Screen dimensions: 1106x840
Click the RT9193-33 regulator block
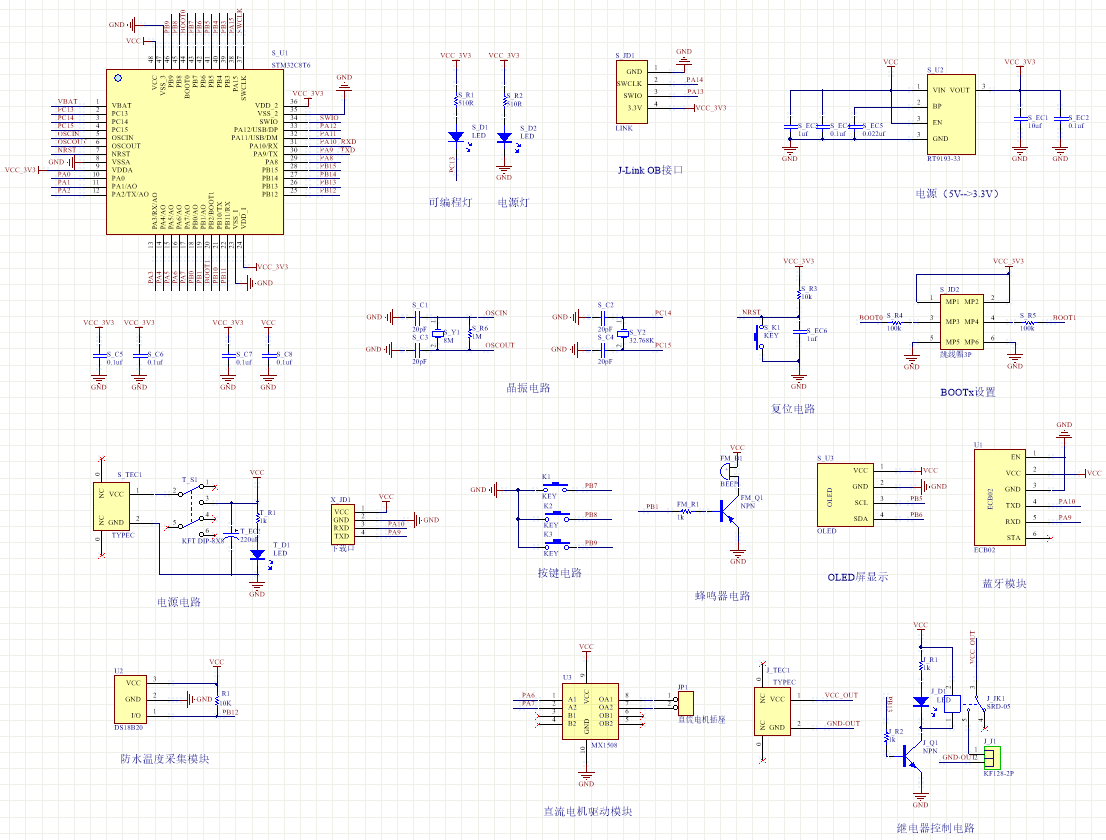point(952,114)
